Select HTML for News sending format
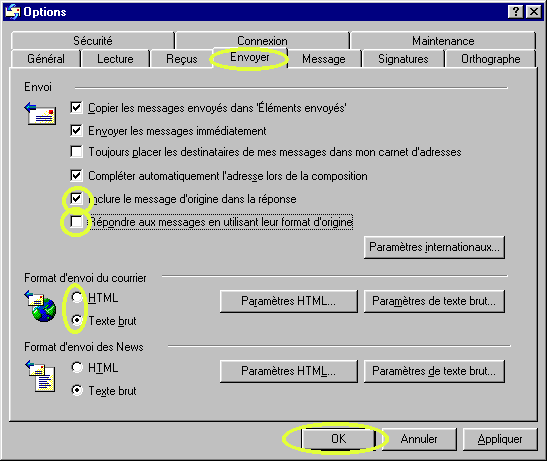The image size is (547, 461). [77, 367]
